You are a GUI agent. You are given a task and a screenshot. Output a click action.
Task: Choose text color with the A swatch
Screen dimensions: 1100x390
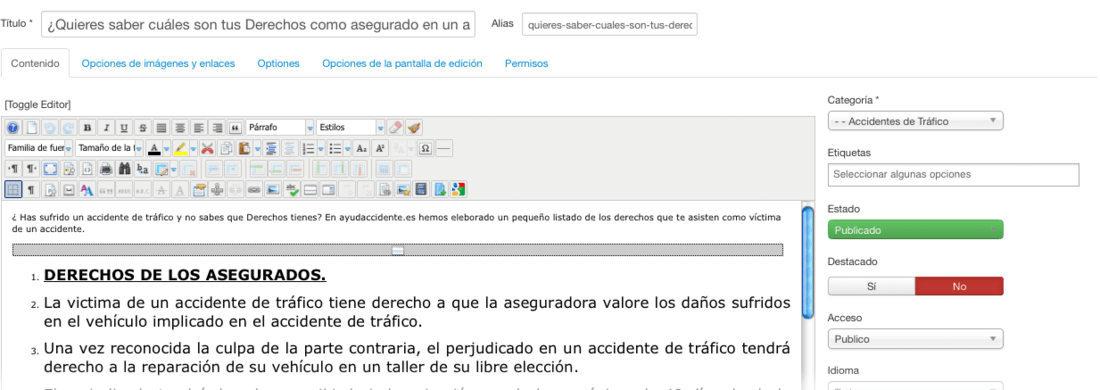tap(154, 148)
